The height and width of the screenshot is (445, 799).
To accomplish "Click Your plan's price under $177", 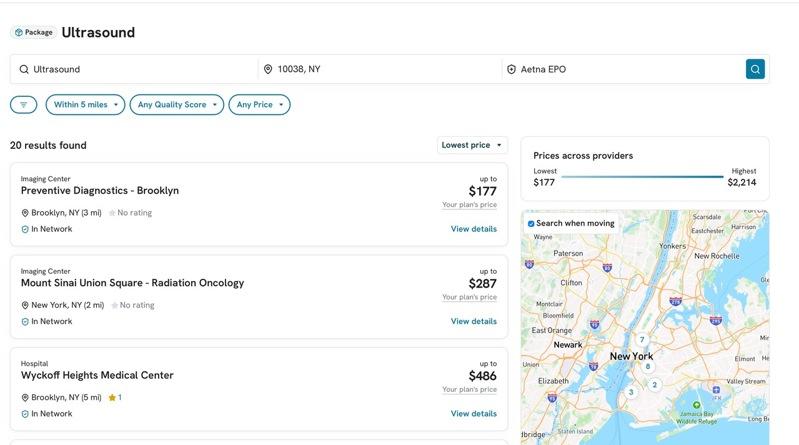I will [x=469, y=205].
